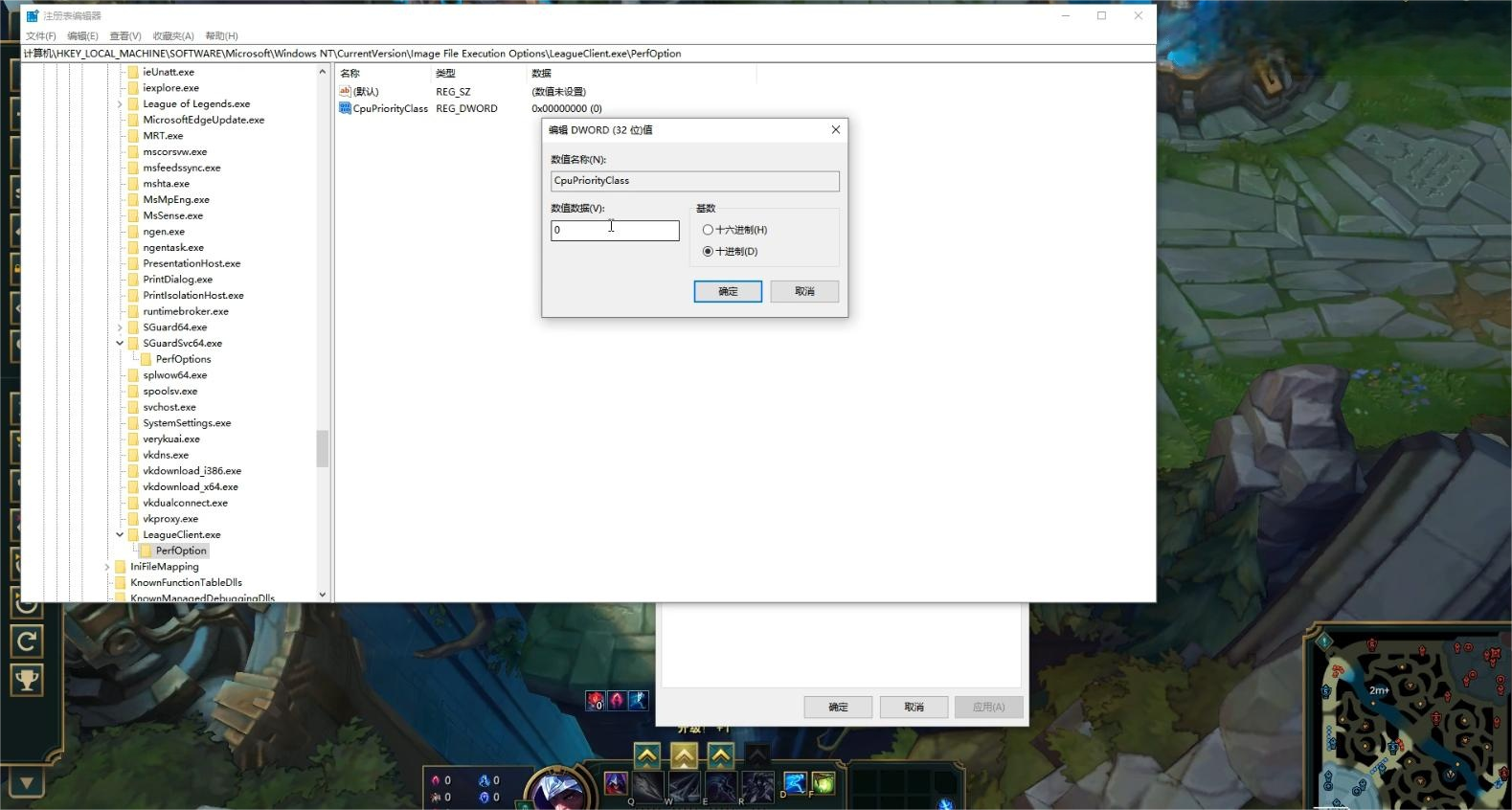Collapse the SGuardSvc64.exe registry key
The image size is (1512, 810).
pos(120,343)
